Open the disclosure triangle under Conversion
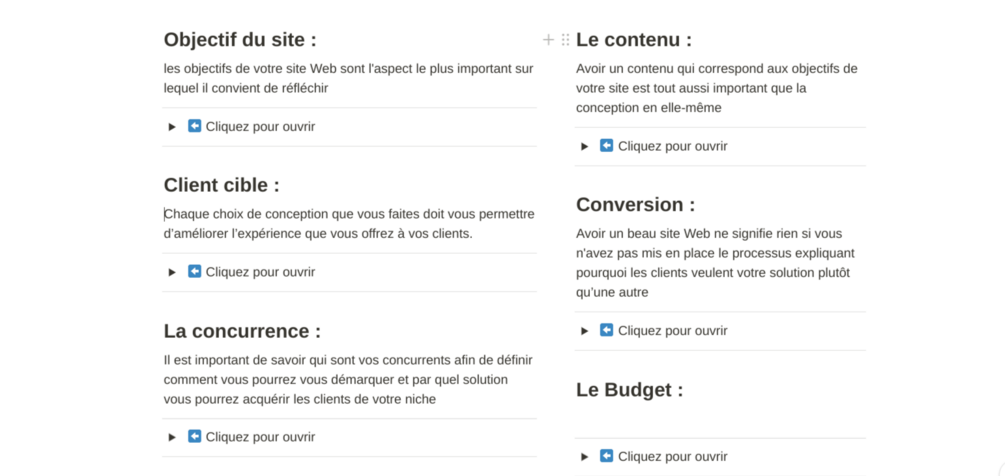The height and width of the screenshot is (476, 1005). [x=585, y=331]
